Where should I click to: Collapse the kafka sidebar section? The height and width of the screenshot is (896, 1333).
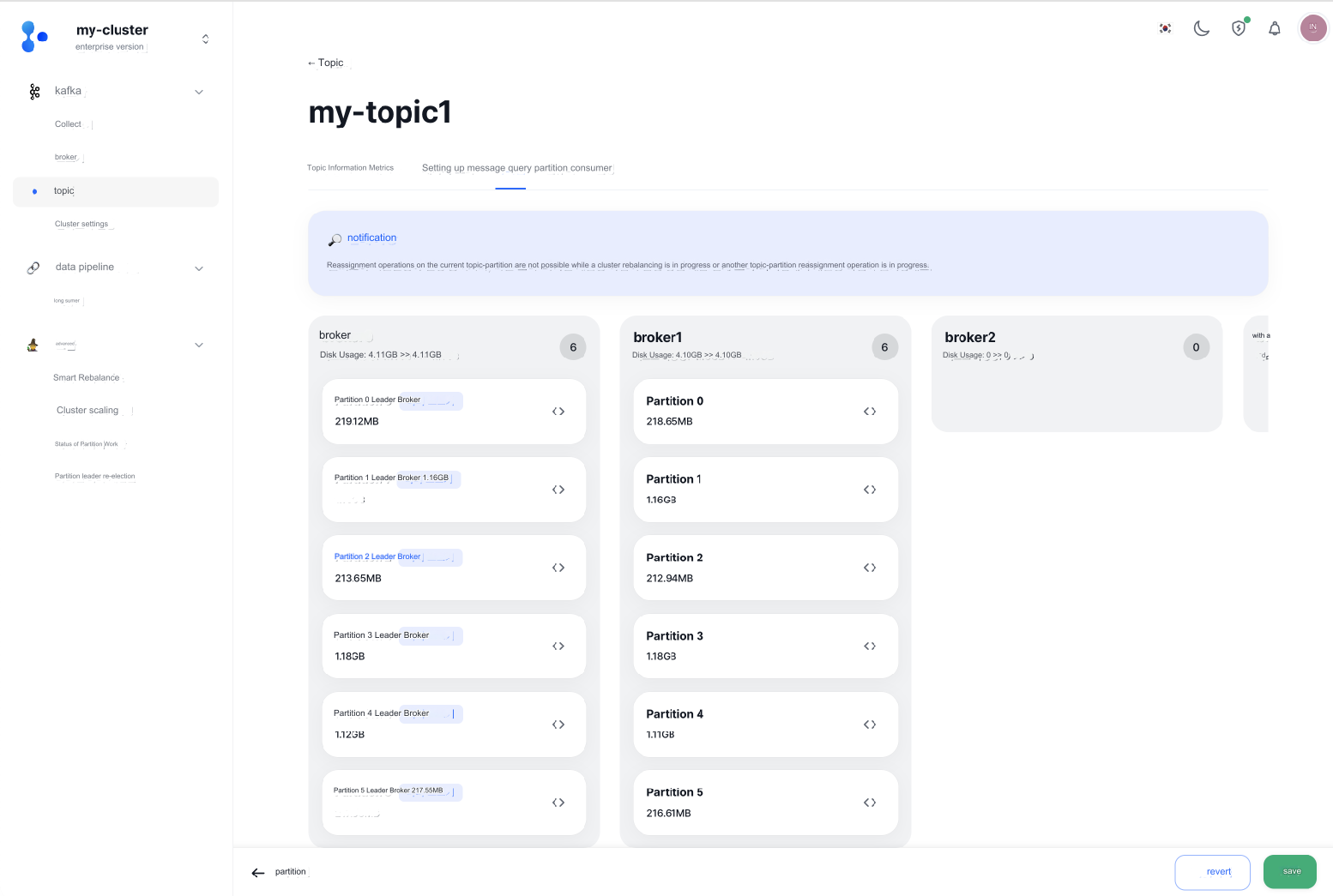199,92
